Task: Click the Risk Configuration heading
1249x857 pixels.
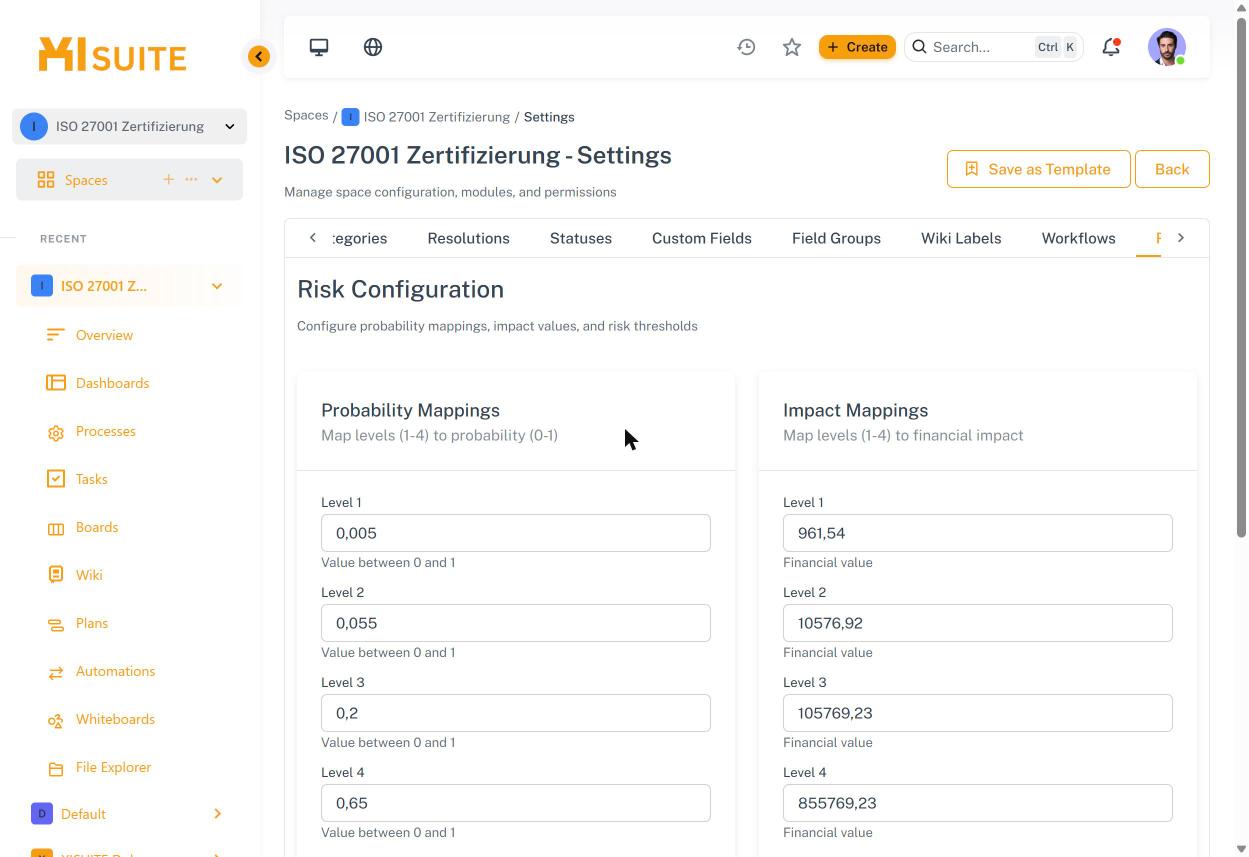Action: pos(400,289)
